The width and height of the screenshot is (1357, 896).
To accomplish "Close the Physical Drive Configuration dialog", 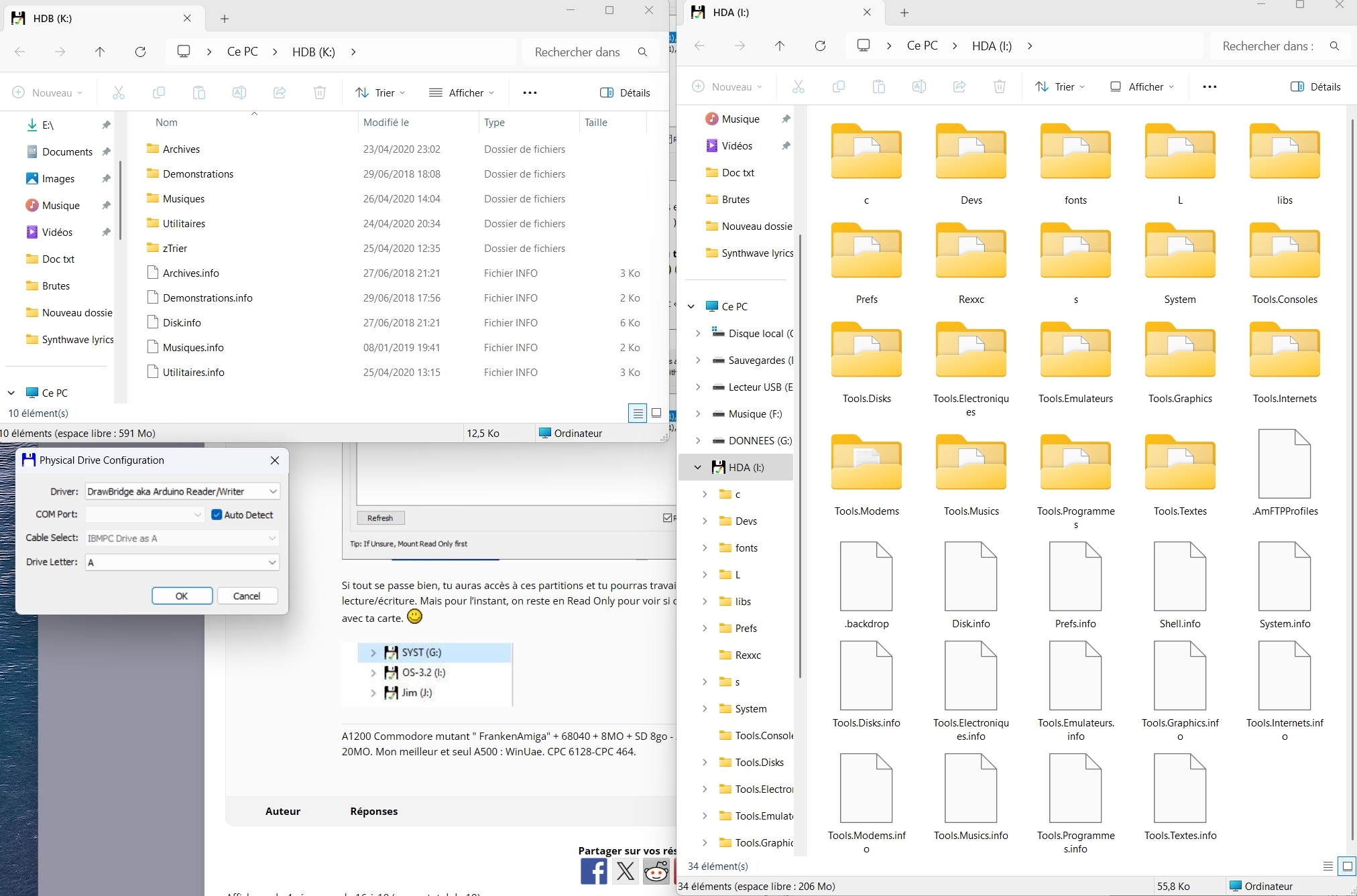I will pyautogui.click(x=274, y=460).
